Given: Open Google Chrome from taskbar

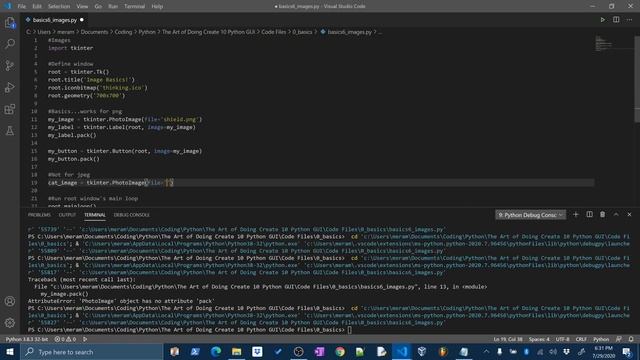Looking at the screenshot, I should 340,352.
